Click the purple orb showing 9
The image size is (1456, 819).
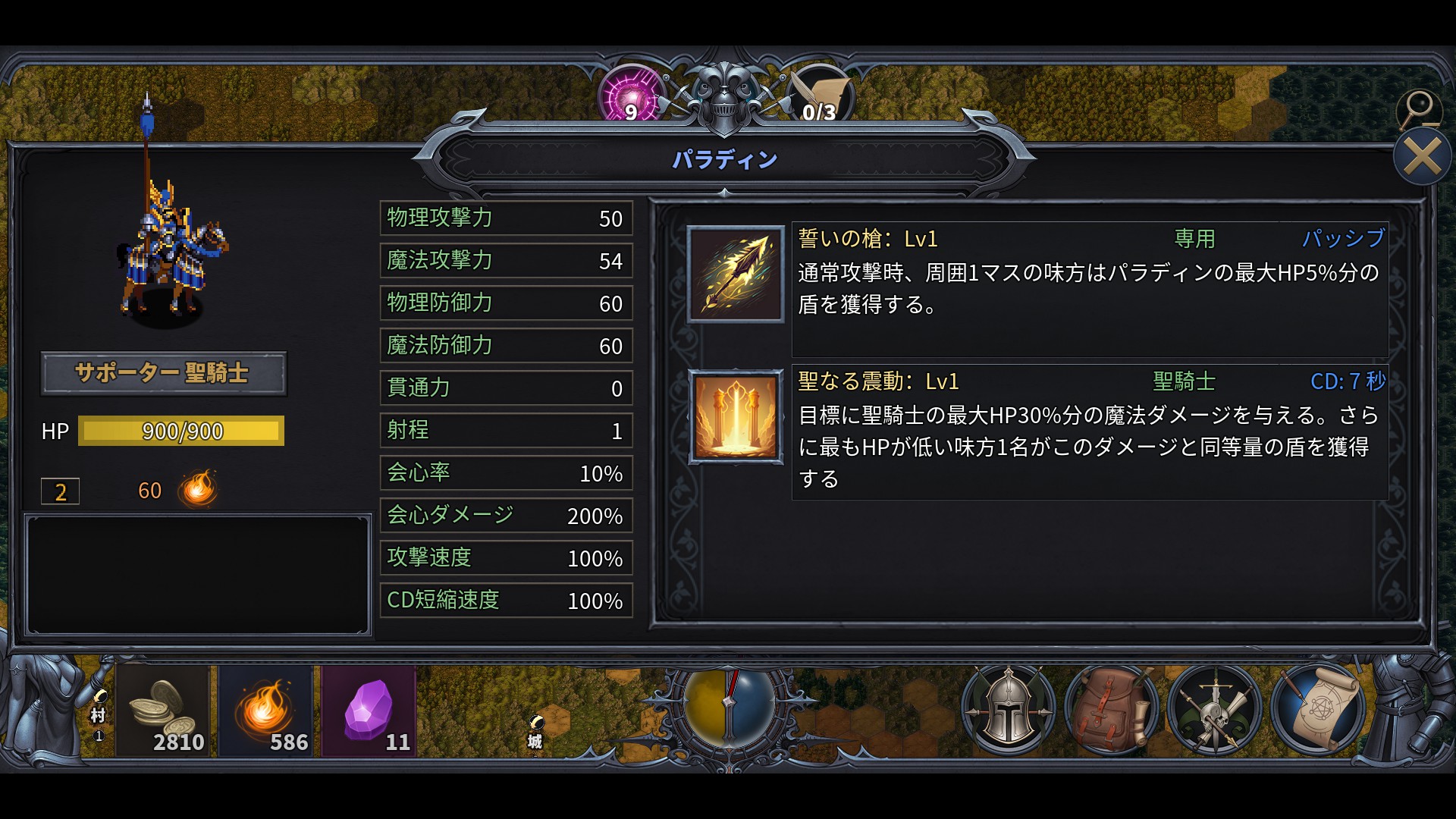click(x=631, y=97)
